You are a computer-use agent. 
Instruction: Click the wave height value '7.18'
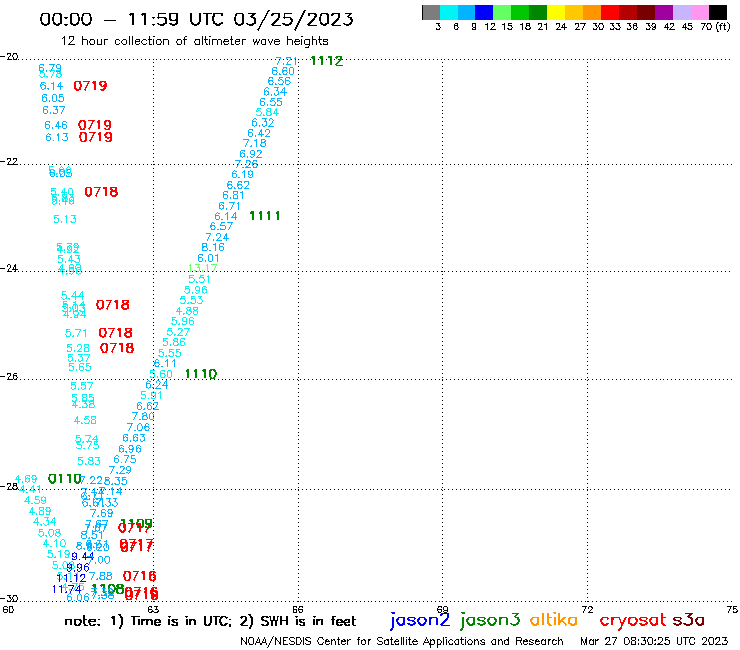coord(255,143)
